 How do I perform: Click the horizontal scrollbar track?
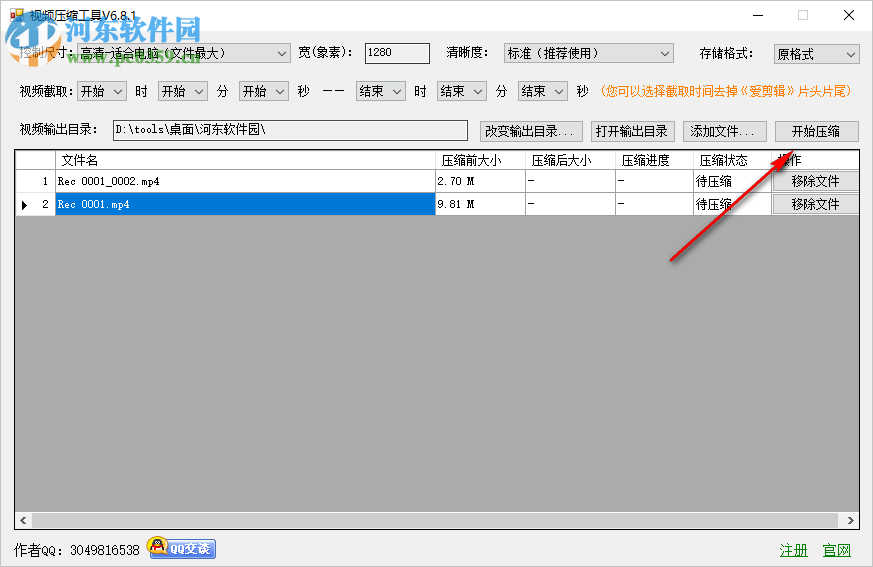[435, 520]
